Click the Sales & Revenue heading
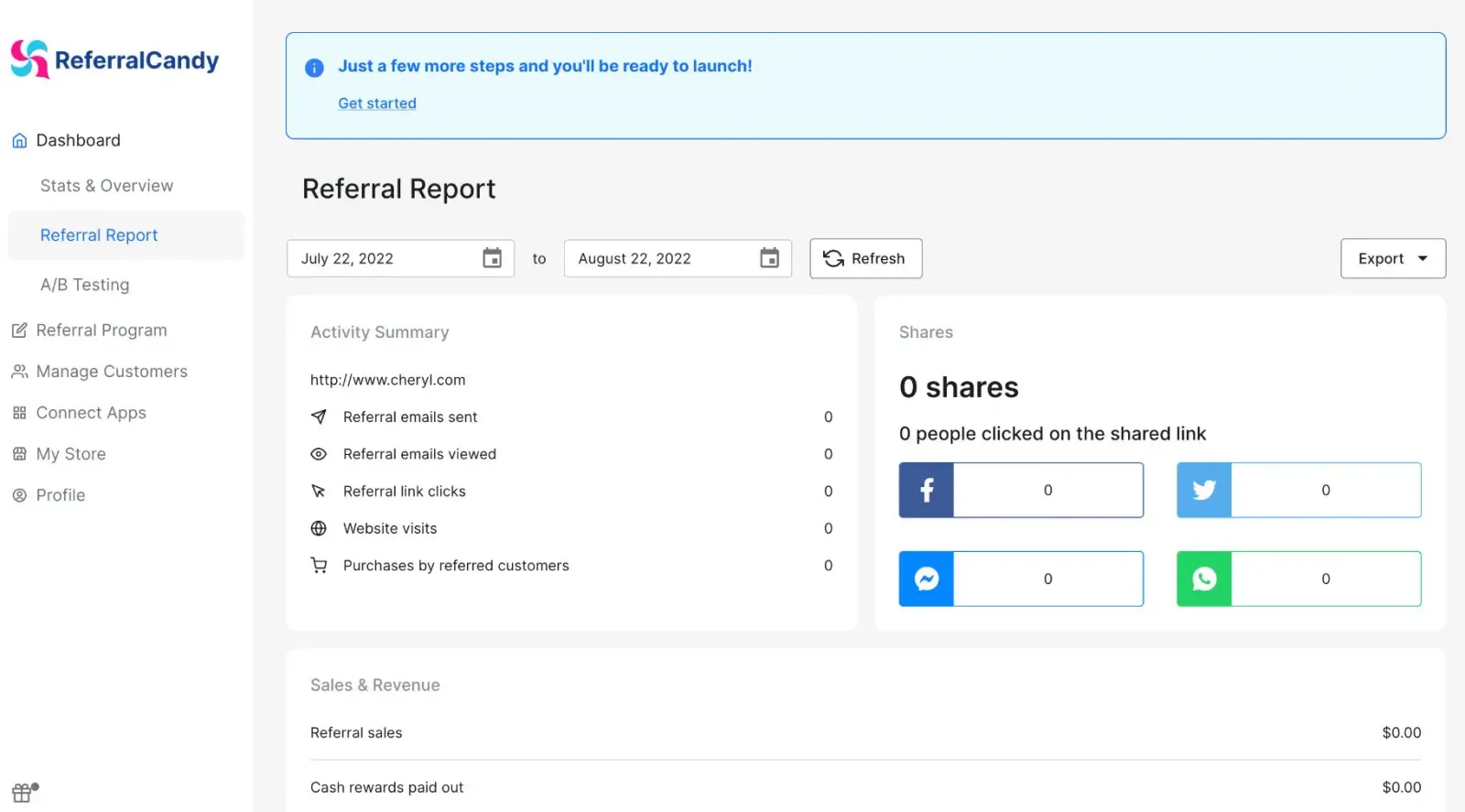 coord(375,685)
